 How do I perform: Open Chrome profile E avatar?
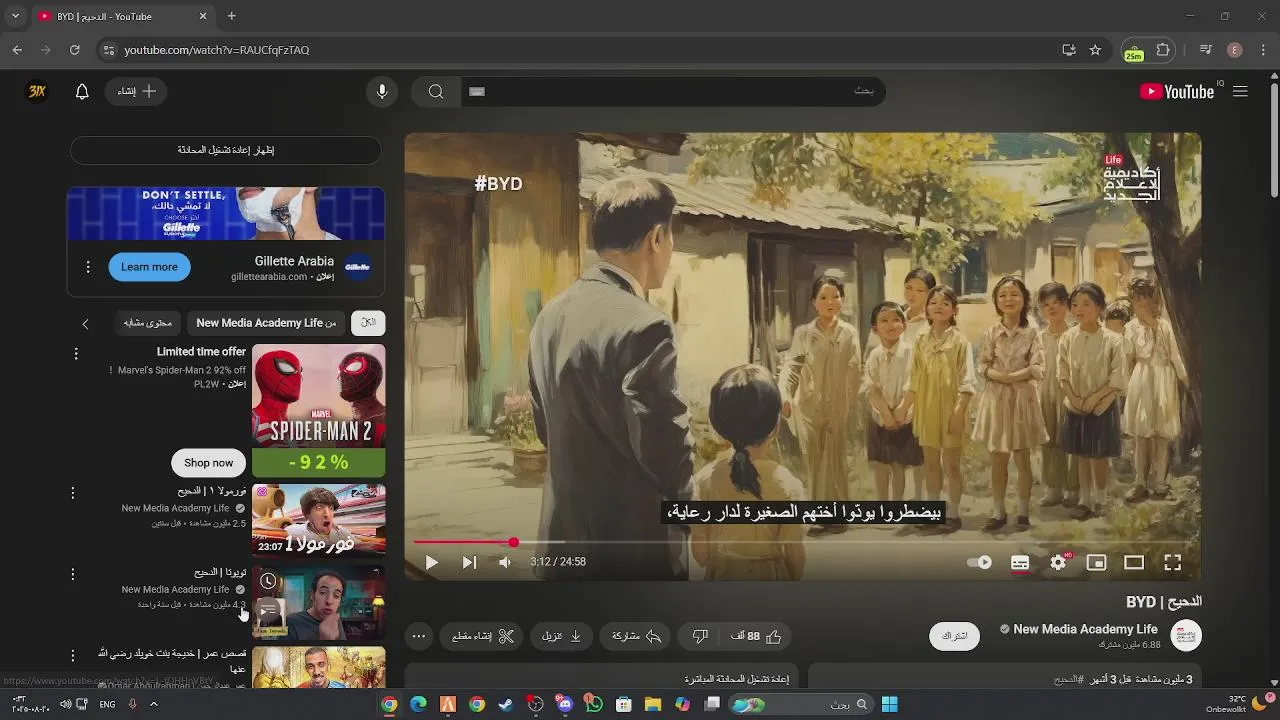[1234, 50]
